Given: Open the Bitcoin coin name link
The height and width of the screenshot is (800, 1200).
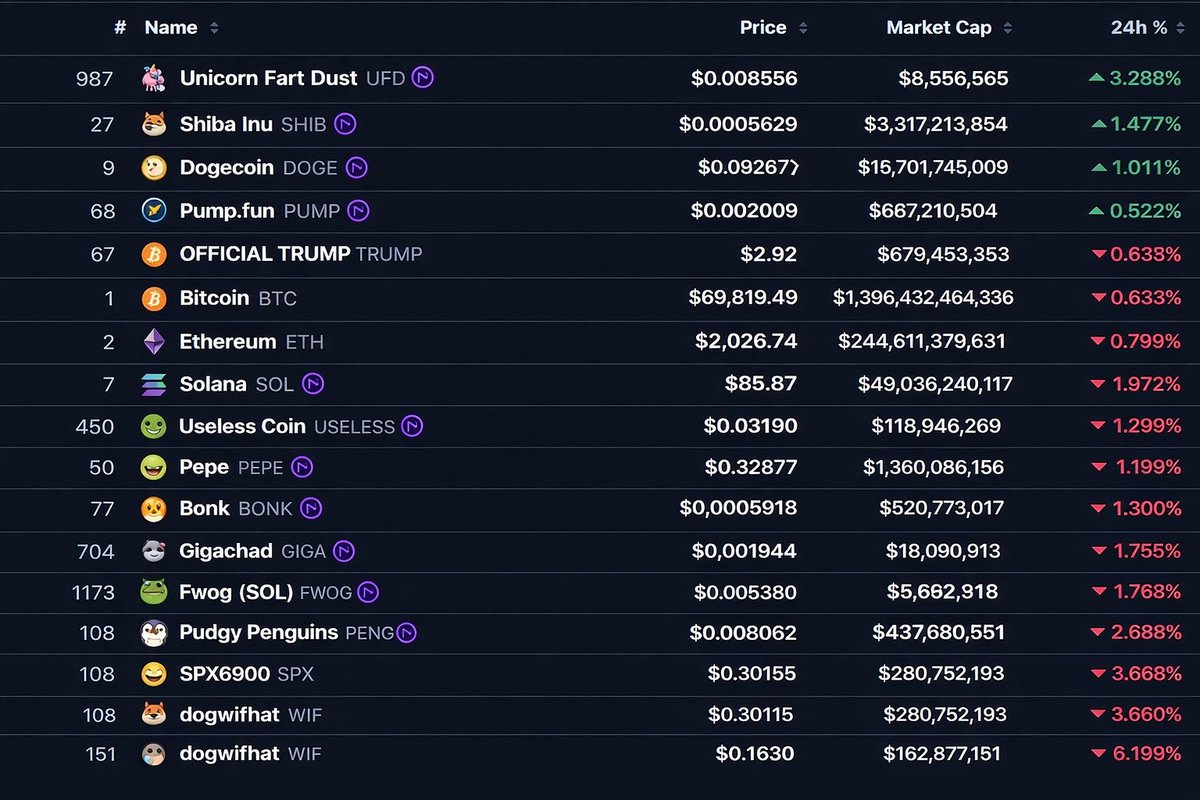Looking at the screenshot, I should 214,298.
